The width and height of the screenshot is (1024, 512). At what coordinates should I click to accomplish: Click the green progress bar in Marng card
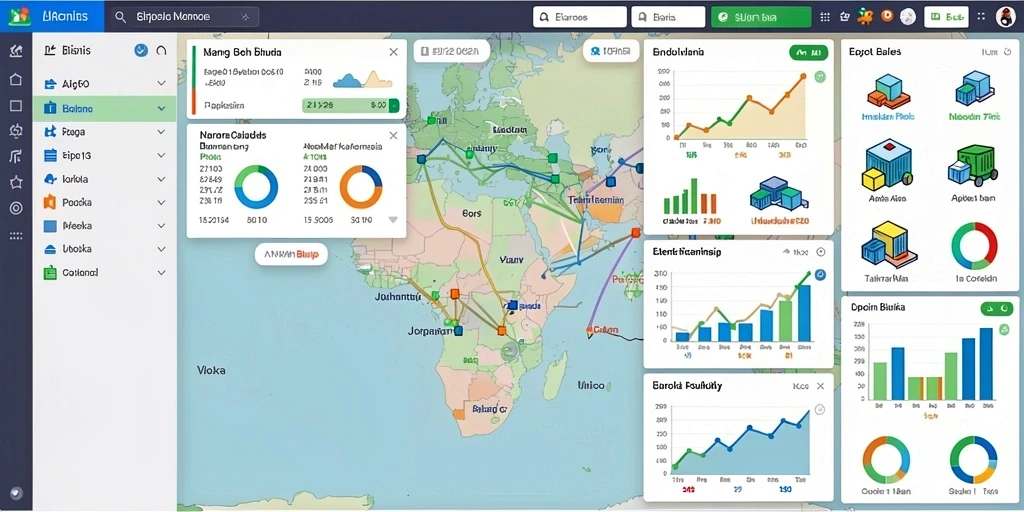(x=351, y=104)
